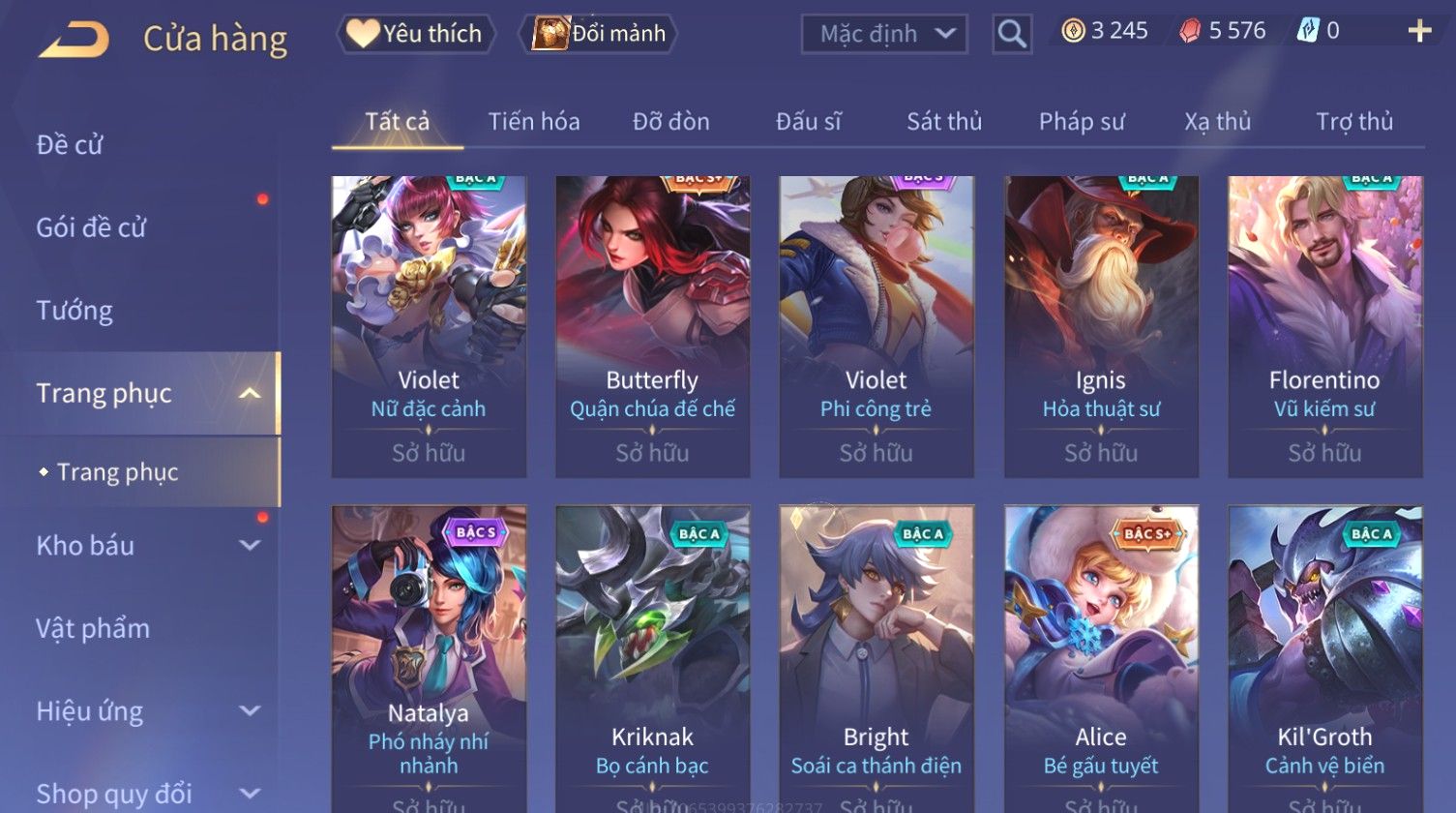Click the golden back arrow icon
The image size is (1456, 813).
point(74,40)
